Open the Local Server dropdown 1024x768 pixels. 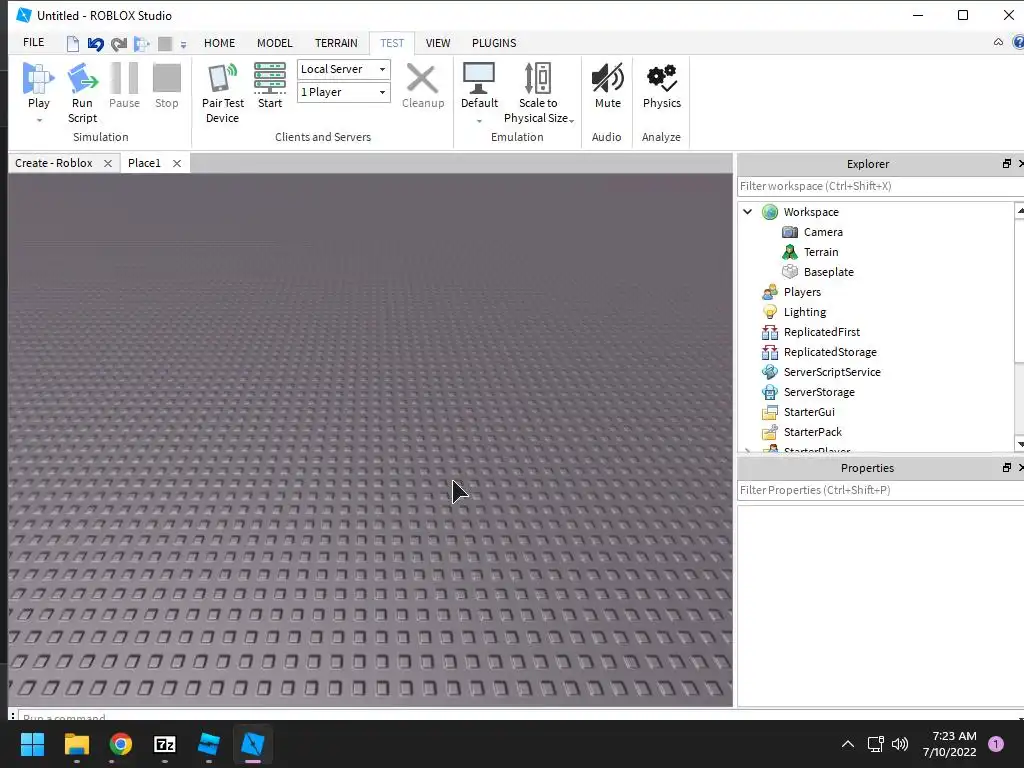[x=344, y=69]
